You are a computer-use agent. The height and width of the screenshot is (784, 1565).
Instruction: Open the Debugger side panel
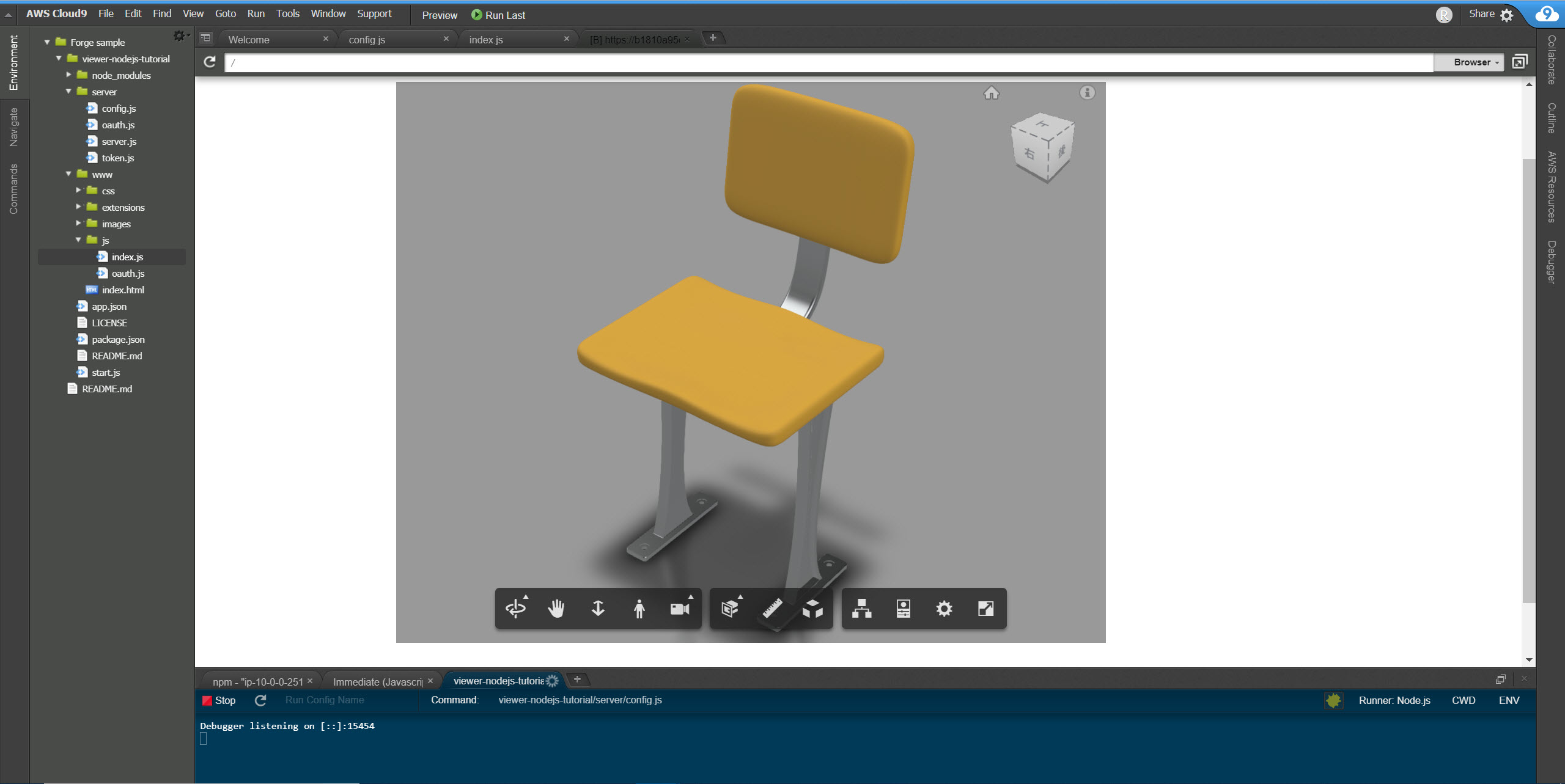coord(1551,262)
